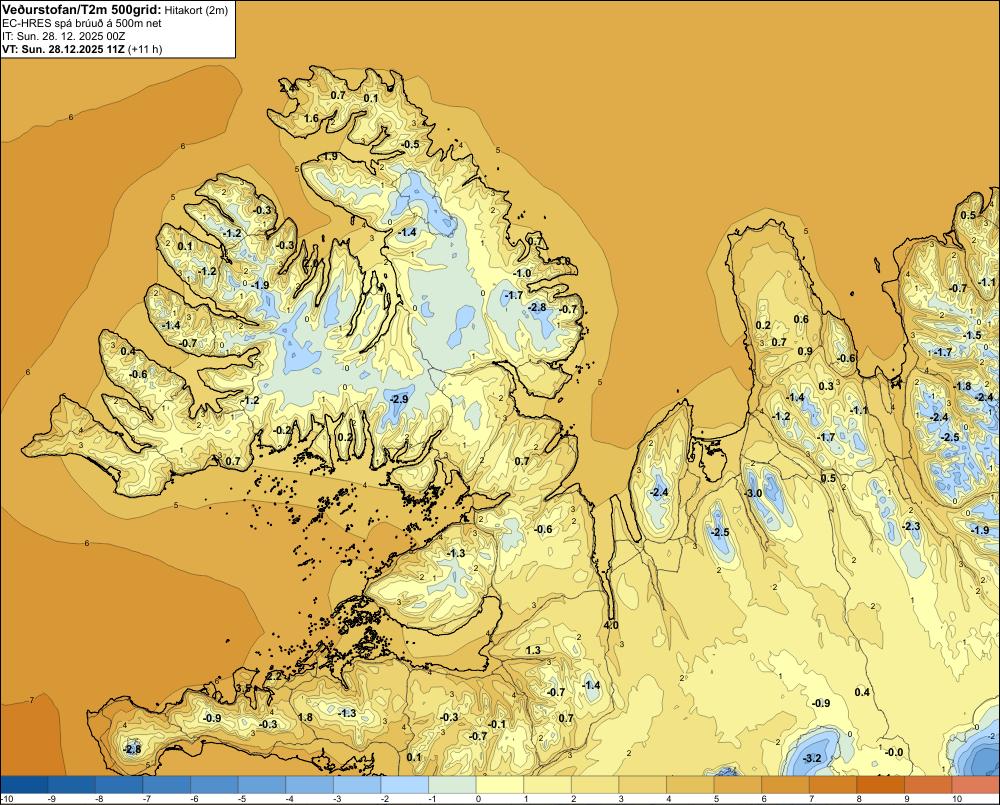Image resolution: width=1000 pixels, height=805 pixels.
Task: Click the '1.6' temperature value on the map
Action: point(311,119)
